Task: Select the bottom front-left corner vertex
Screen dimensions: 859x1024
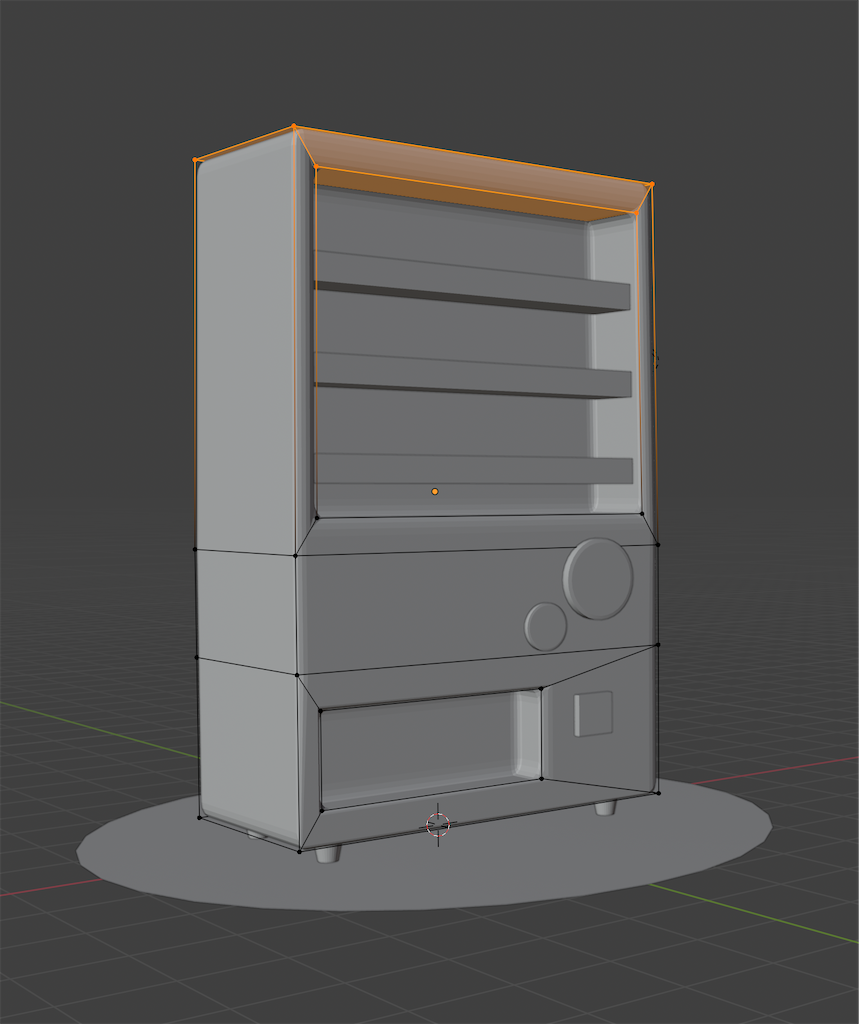Action: pos(299,852)
